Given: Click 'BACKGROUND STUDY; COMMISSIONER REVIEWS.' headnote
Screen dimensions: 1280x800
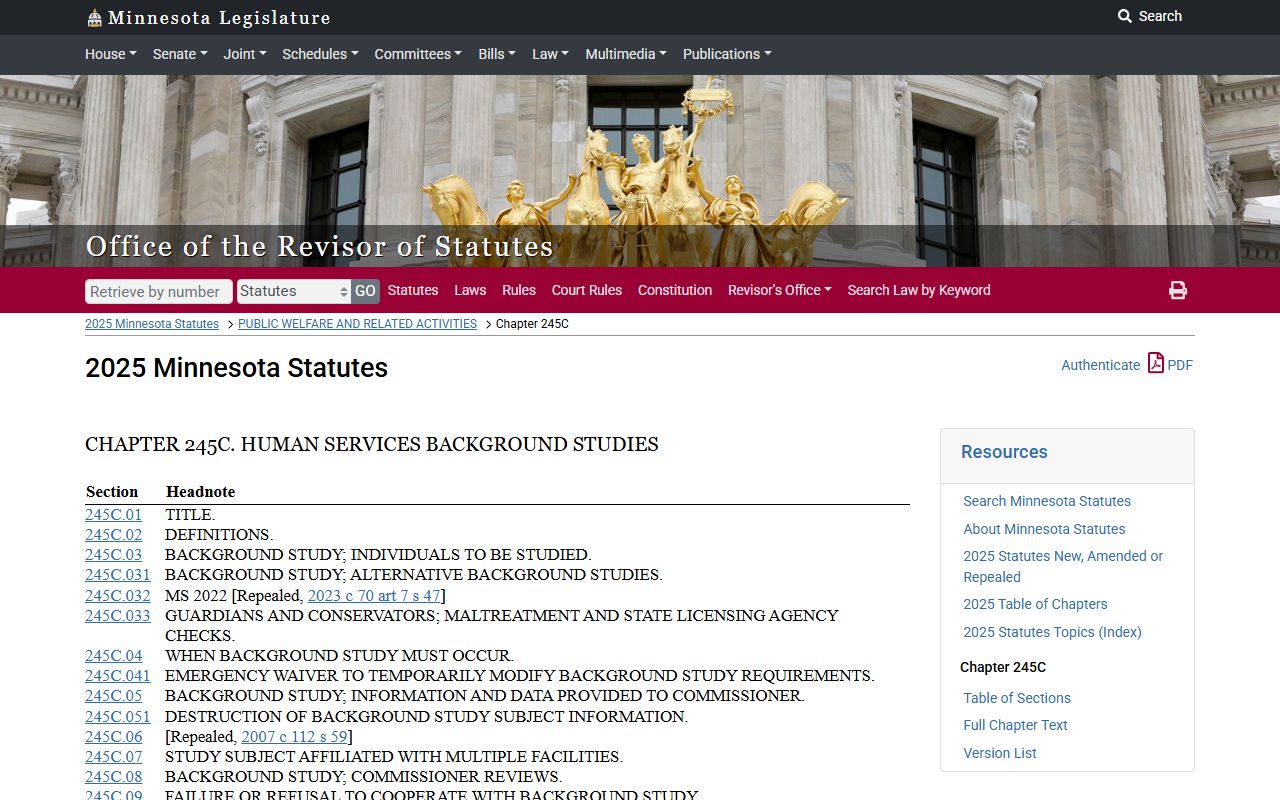Looking at the screenshot, I should 364,777.
